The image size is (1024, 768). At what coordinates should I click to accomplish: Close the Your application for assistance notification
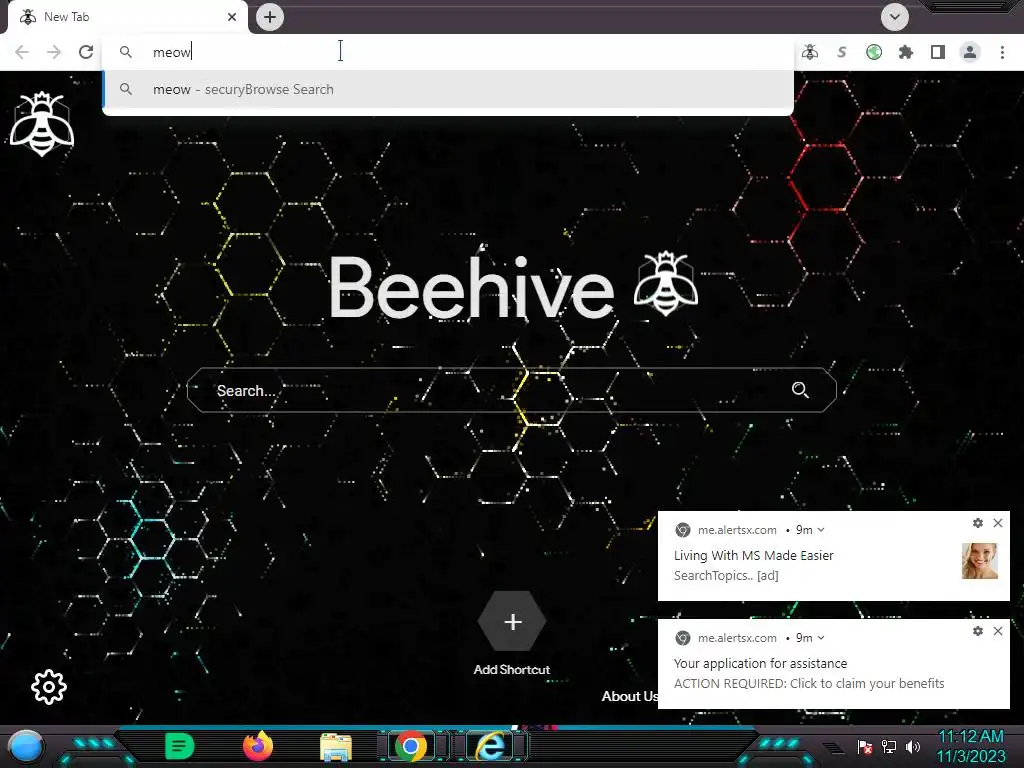(998, 631)
